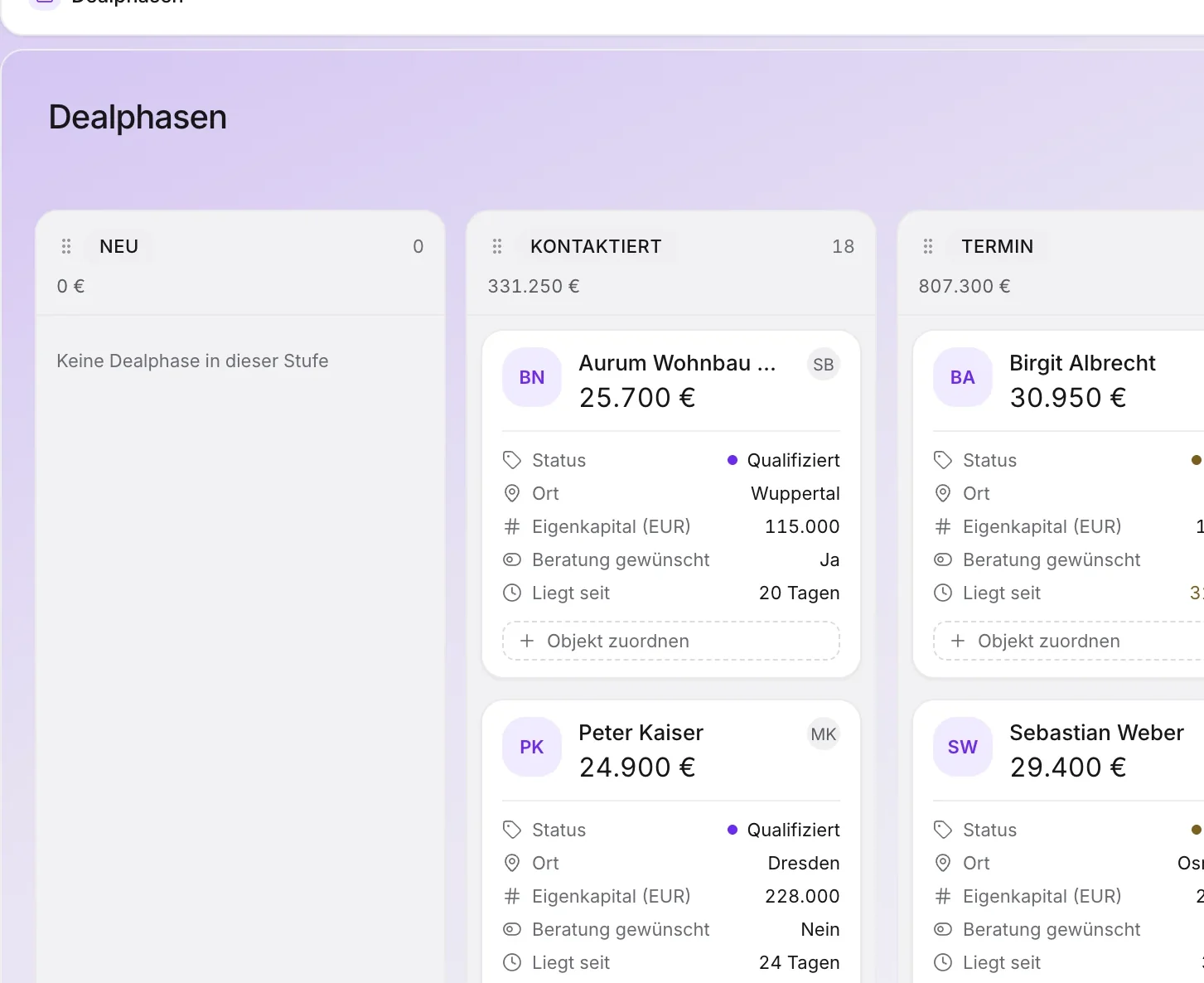Click the 0 deal count in NEU
Image resolution: width=1204 pixels, height=983 pixels.
click(x=418, y=246)
